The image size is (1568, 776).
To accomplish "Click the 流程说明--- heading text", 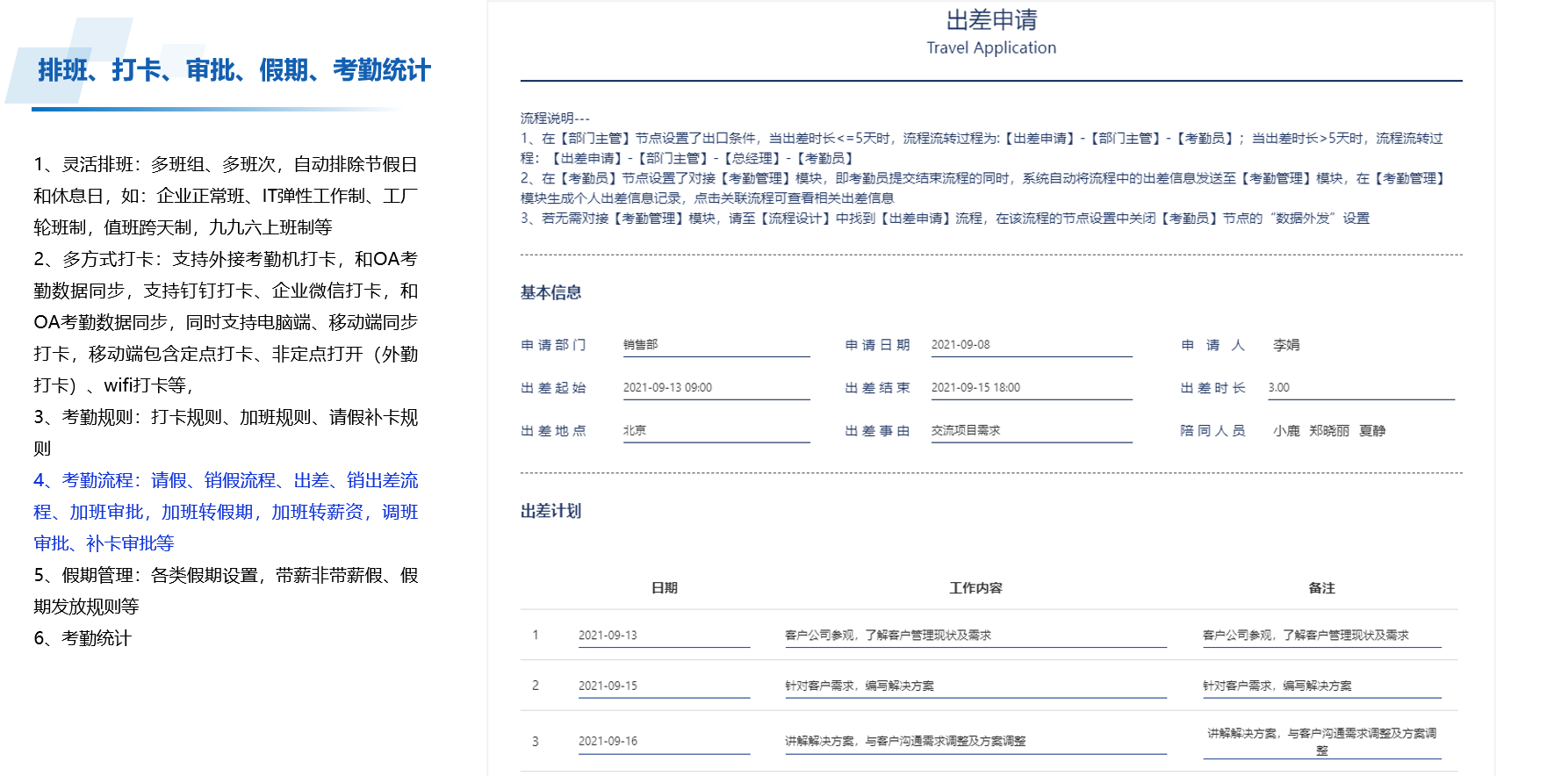I will pyautogui.click(x=555, y=119).
